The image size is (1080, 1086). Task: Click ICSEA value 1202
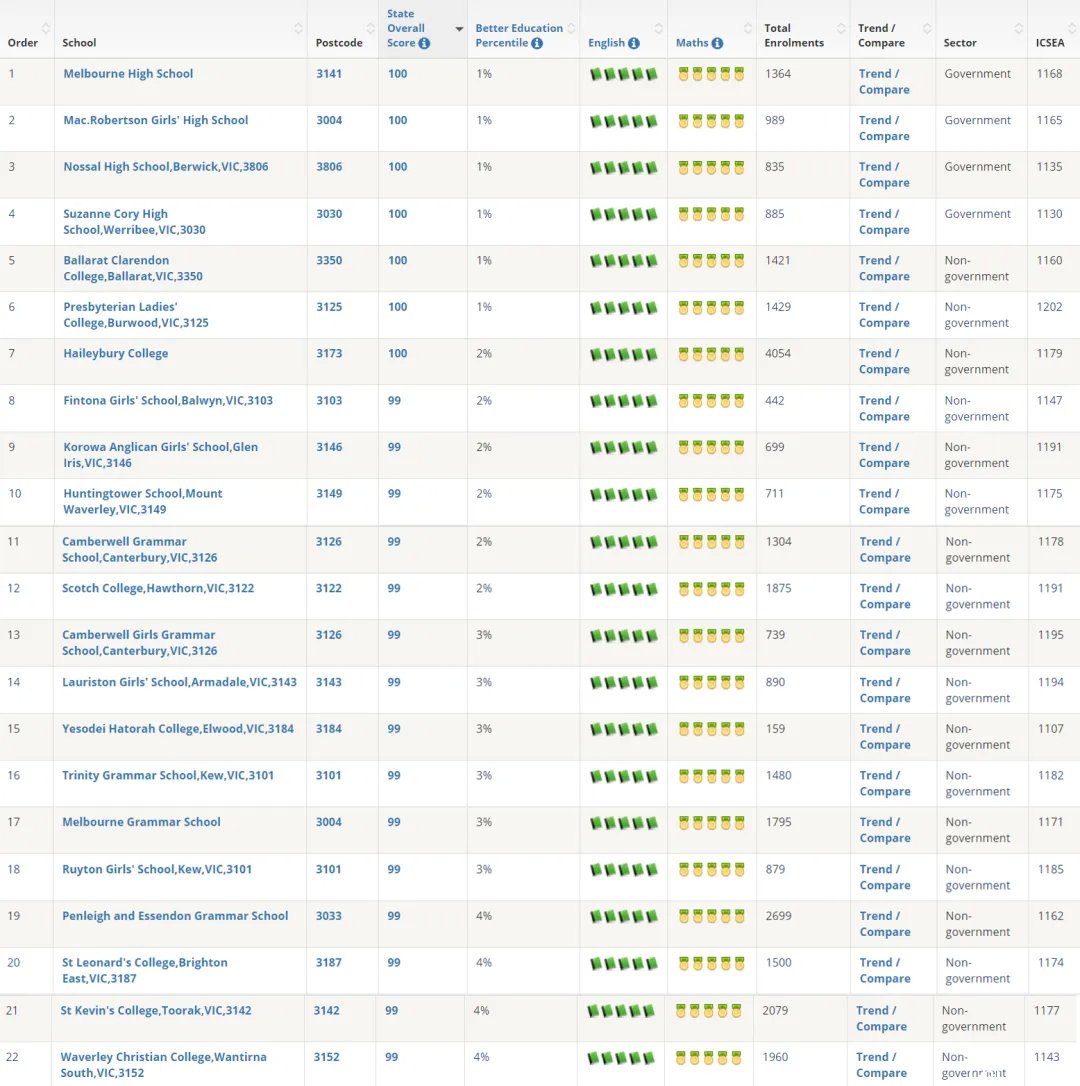tap(1050, 307)
